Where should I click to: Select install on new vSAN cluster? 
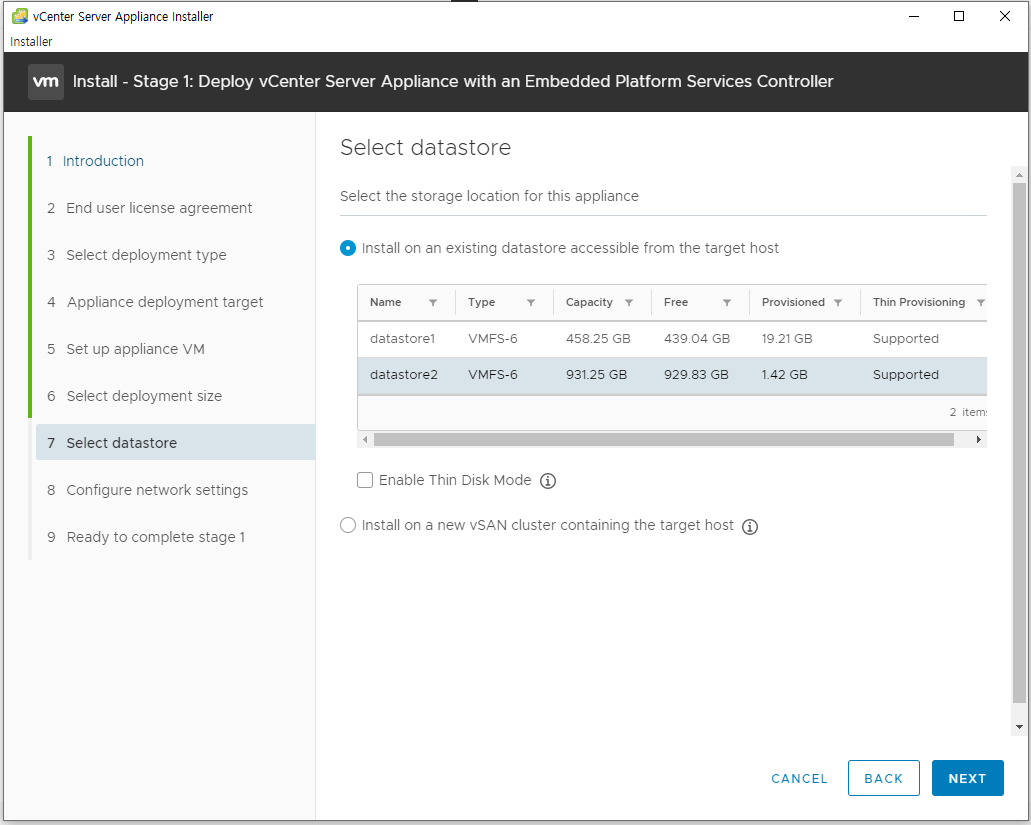348,526
